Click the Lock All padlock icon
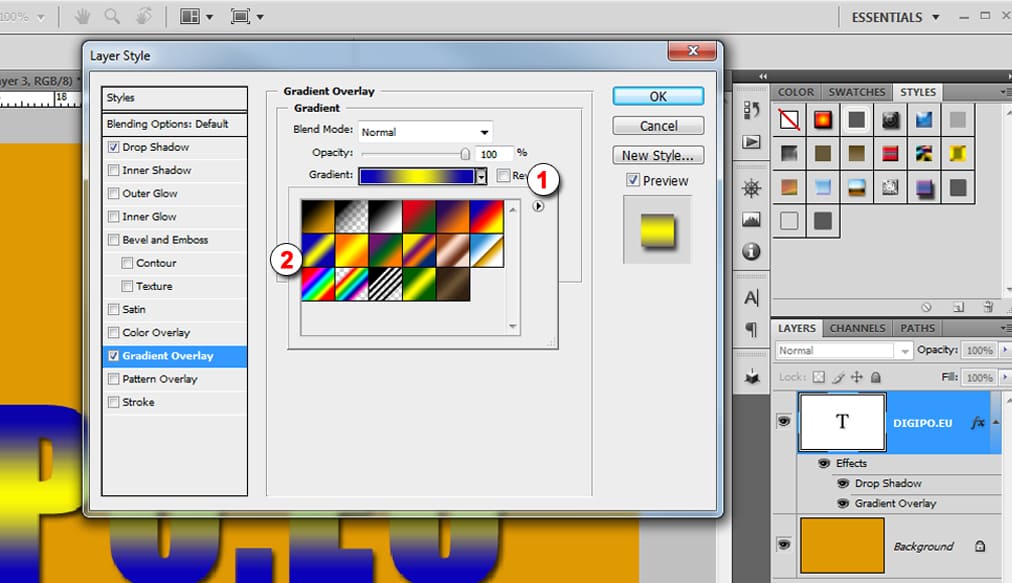Screen dimensions: 1012x583 click(876, 378)
